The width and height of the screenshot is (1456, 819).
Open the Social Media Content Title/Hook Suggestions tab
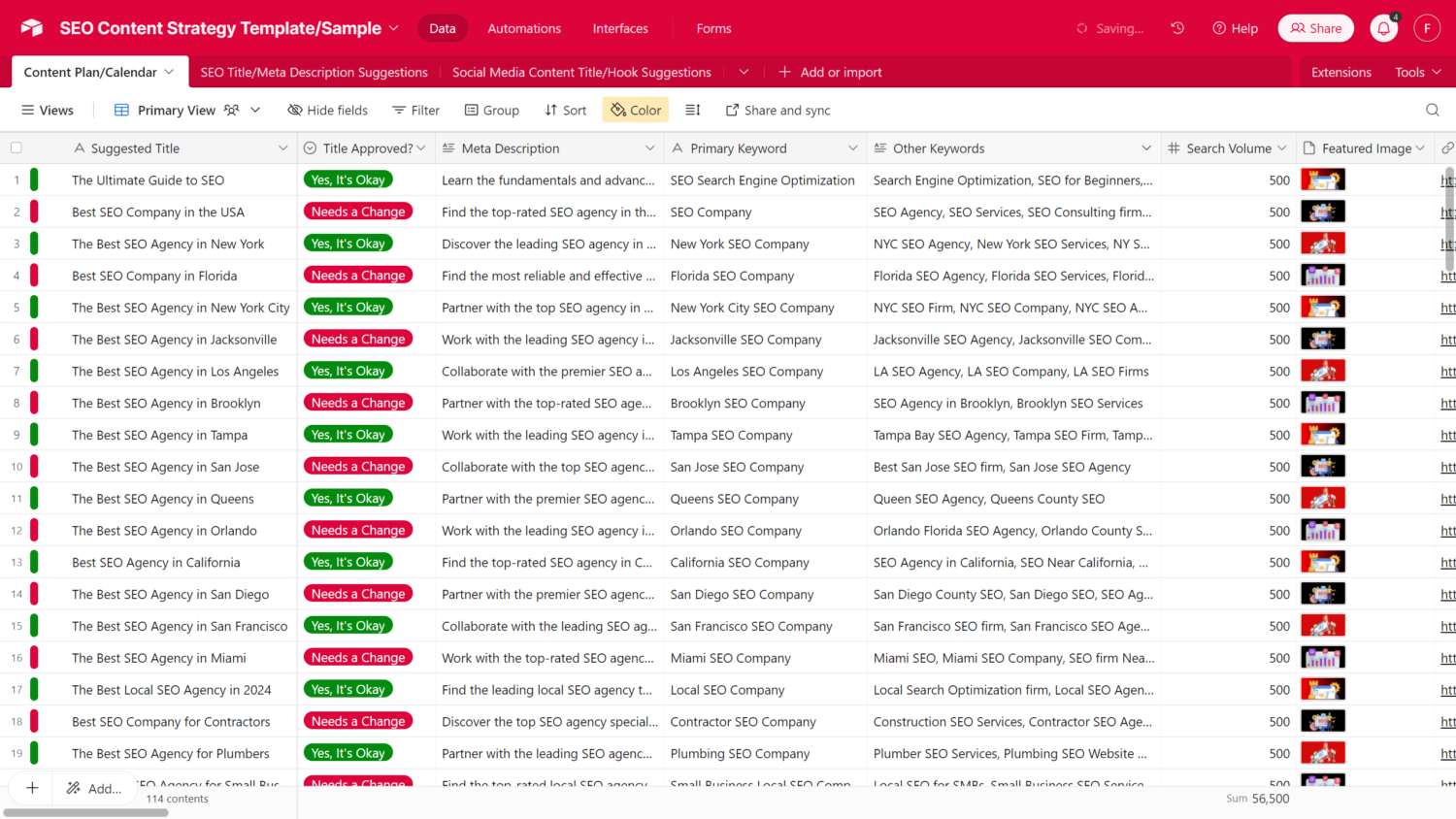click(581, 72)
